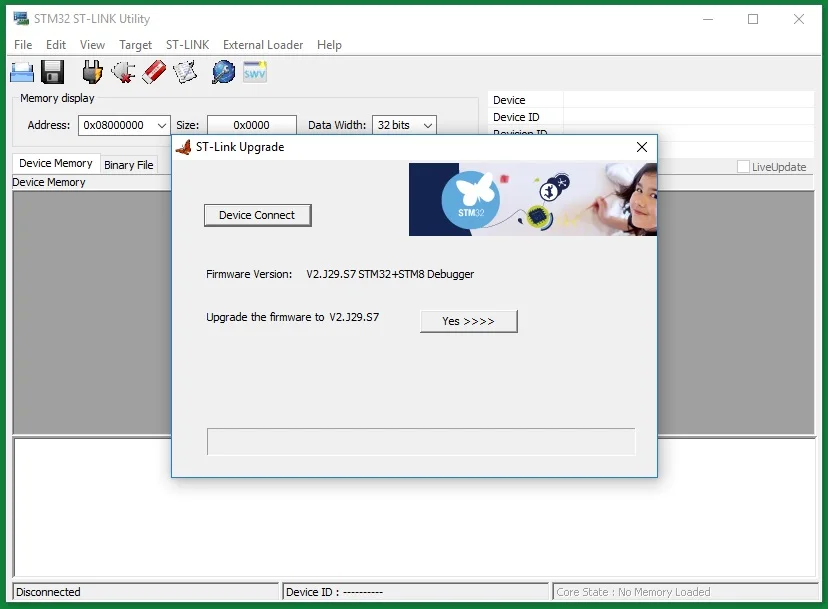The width and height of the screenshot is (828, 609).
Task: Open the View menu
Action: [92, 45]
